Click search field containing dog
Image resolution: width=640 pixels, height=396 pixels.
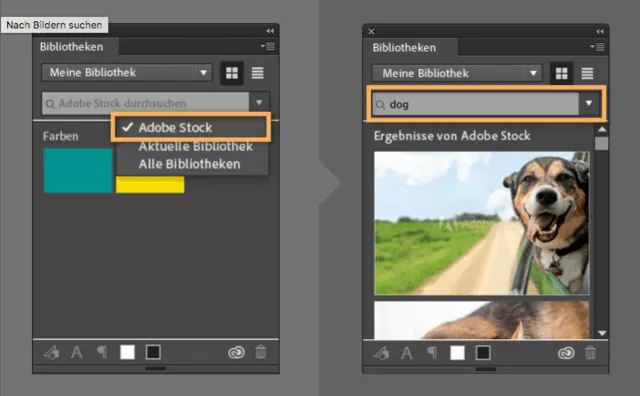(476, 105)
